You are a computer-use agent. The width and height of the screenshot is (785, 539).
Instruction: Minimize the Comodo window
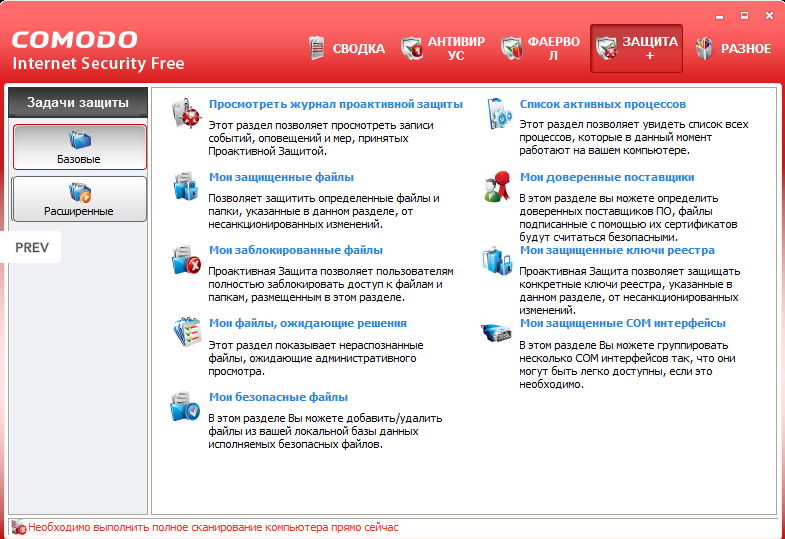(720, 17)
